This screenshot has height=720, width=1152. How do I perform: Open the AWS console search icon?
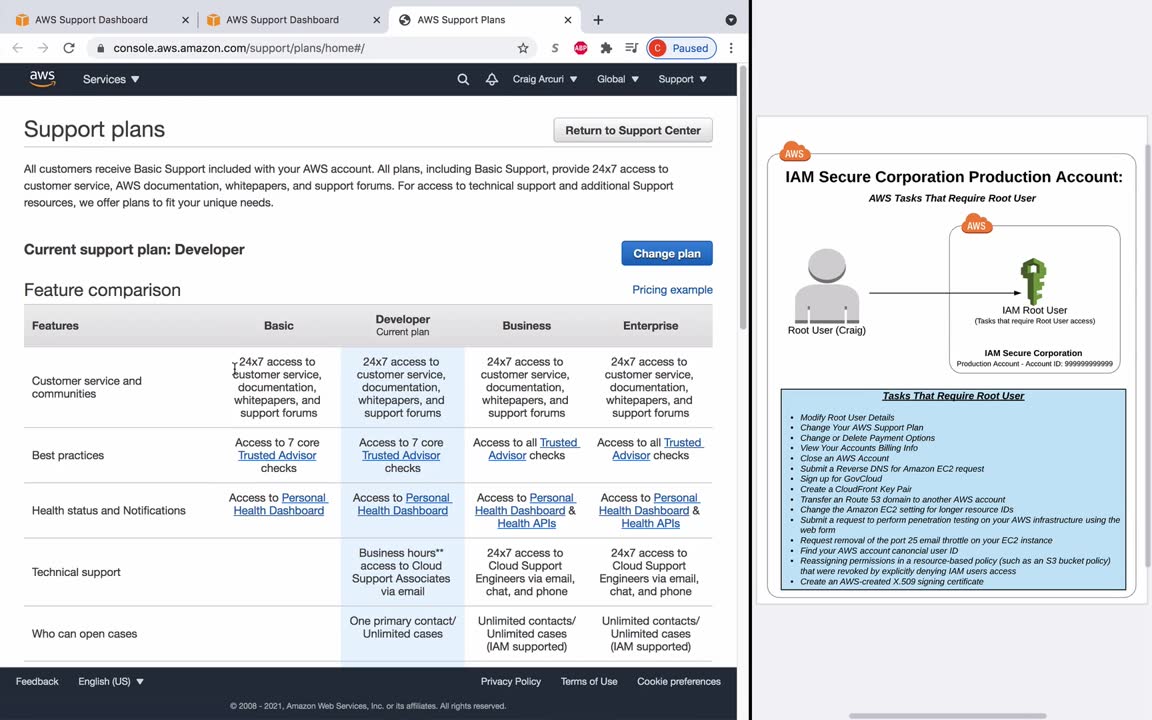pyautogui.click(x=463, y=79)
